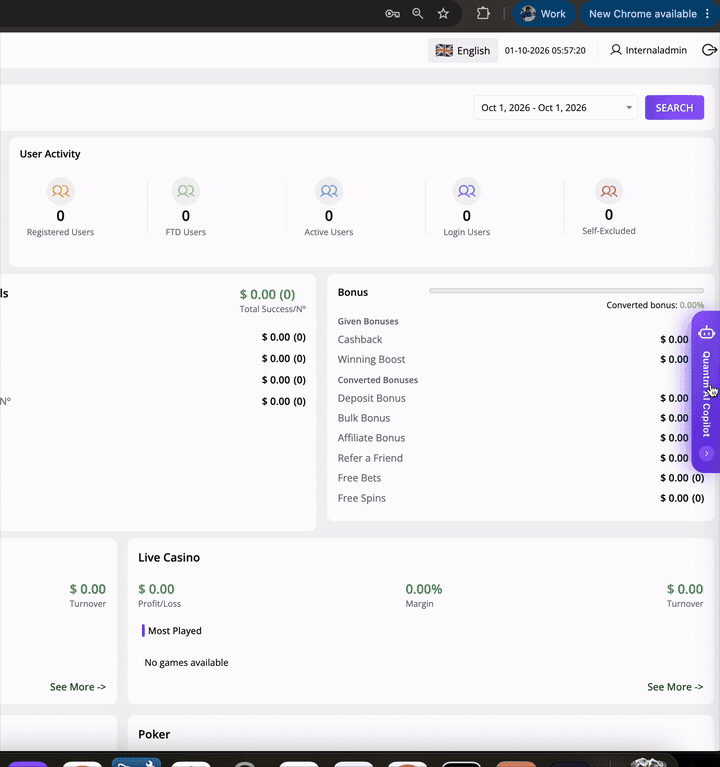Click the Cashback bonus row label
720x767 pixels.
coord(360,339)
